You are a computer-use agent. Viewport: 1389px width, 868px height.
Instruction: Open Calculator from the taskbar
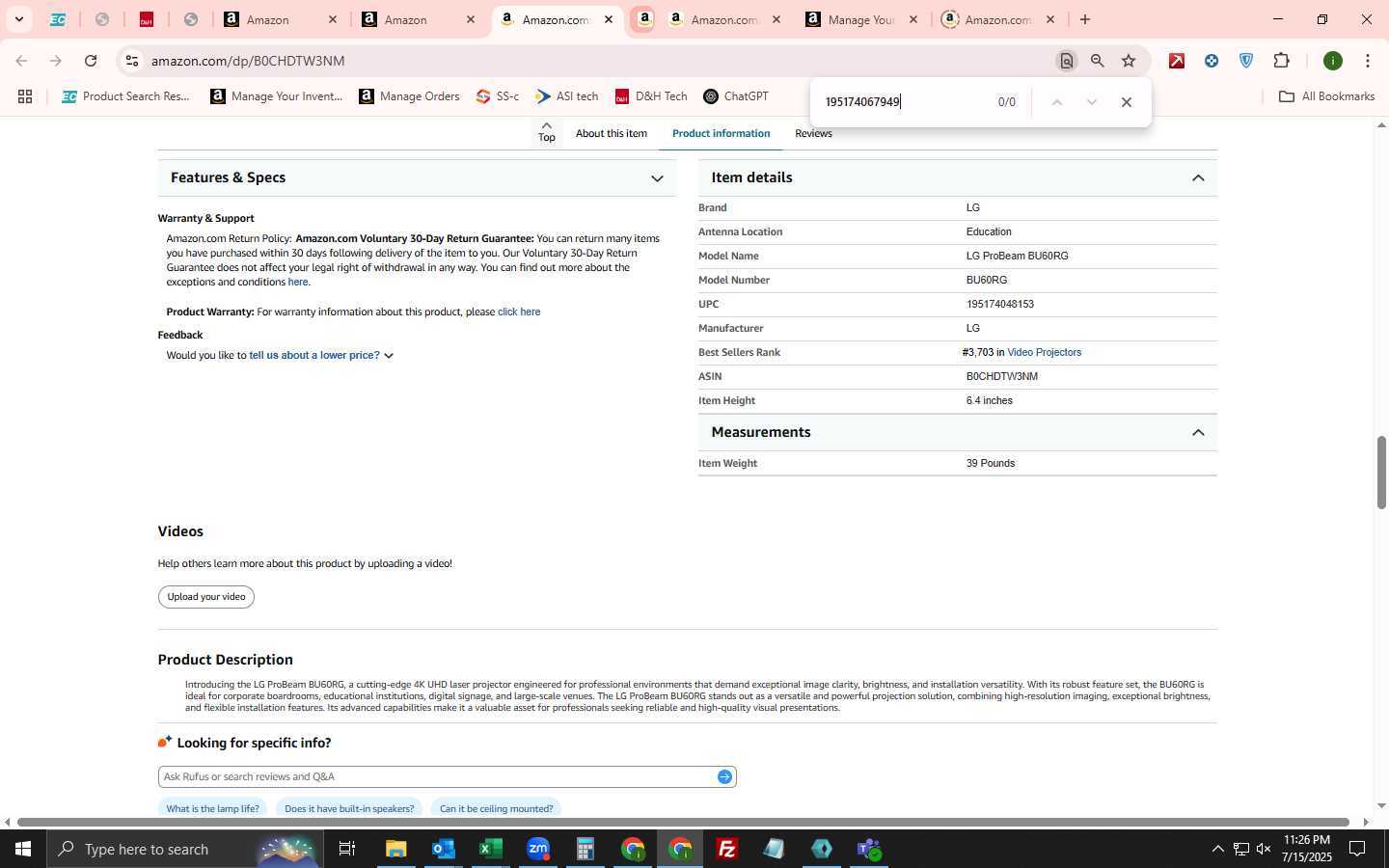586,849
